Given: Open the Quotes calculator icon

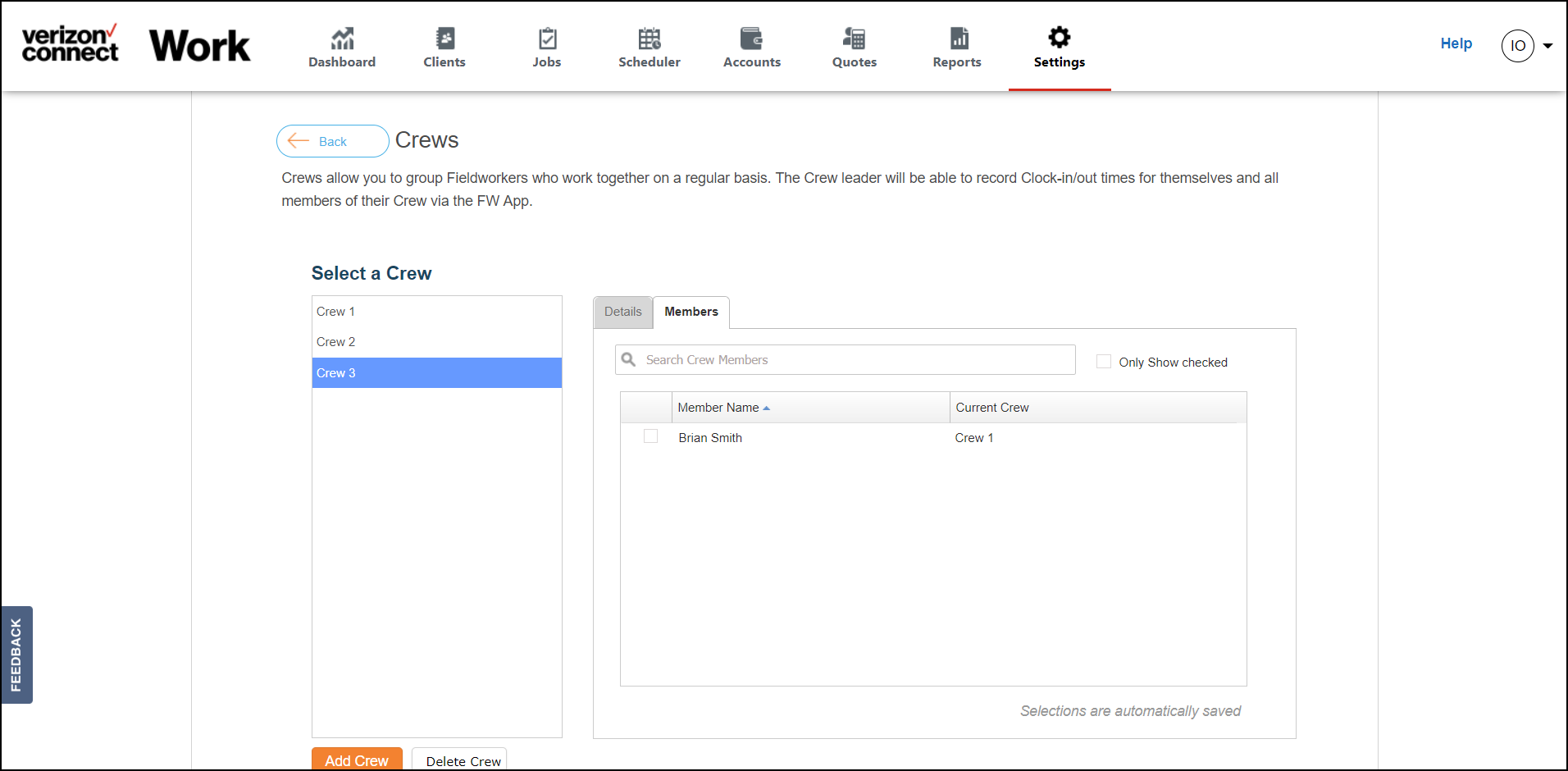Looking at the screenshot, I should pyautogui.click(x=855, y=39).
